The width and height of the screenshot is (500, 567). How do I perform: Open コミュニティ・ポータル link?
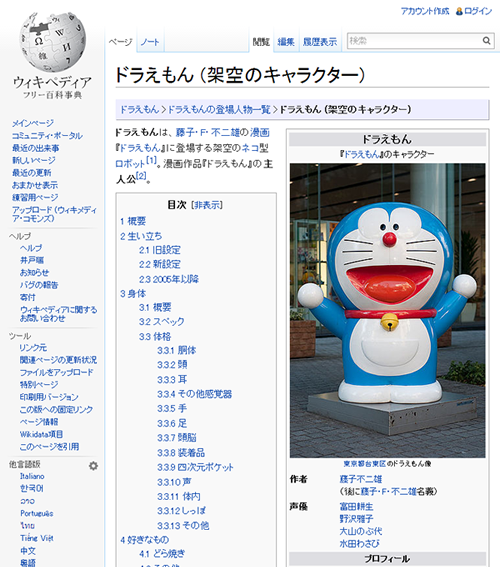click(47, 136)
